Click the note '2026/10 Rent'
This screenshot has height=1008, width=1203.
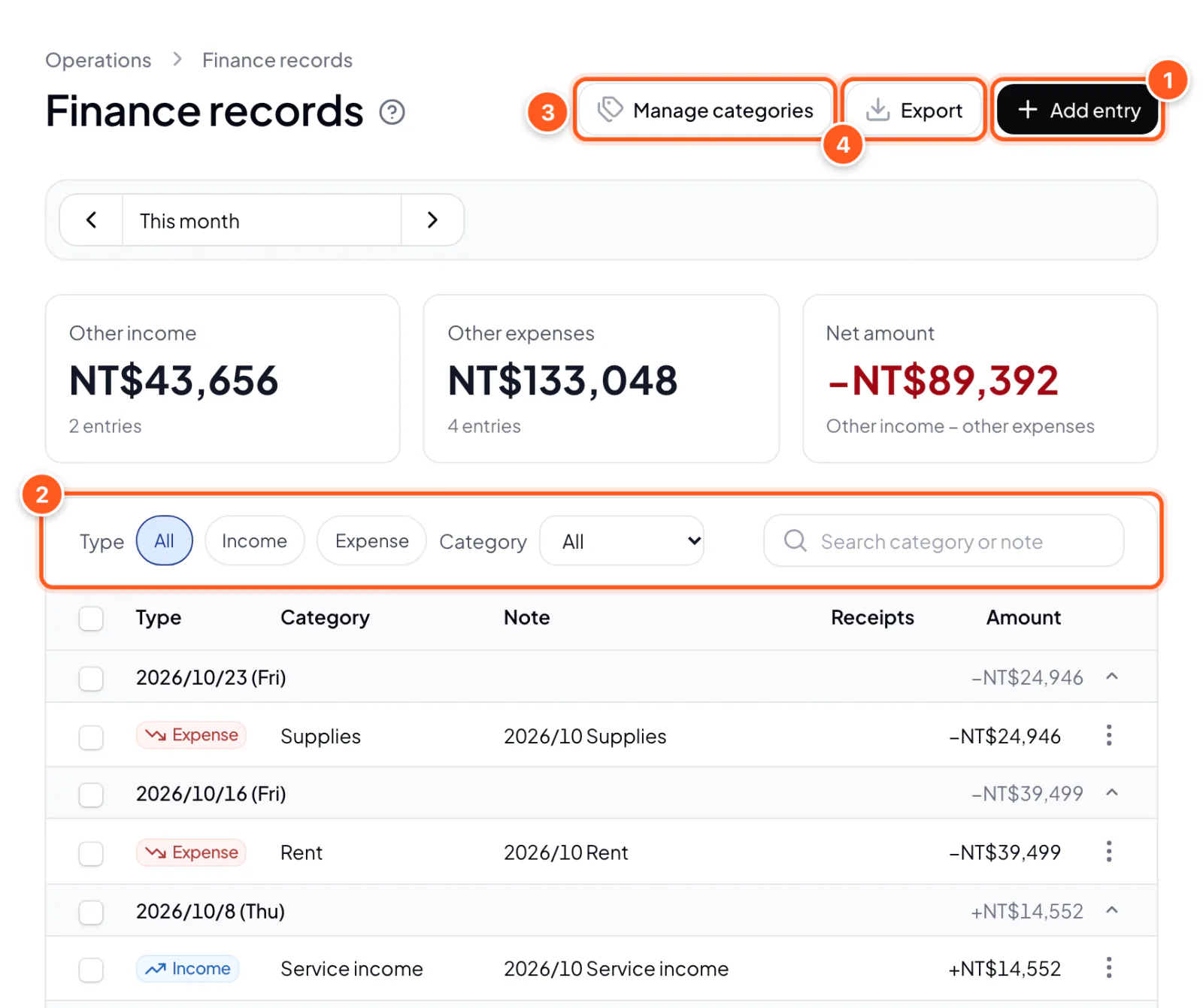click(566, 852)
